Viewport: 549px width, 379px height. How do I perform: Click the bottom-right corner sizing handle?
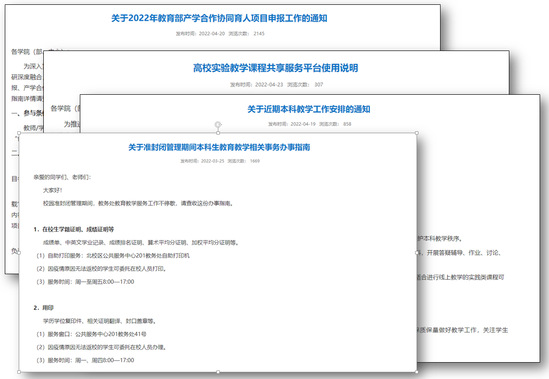pyautogui.click(x=417, y=372)
